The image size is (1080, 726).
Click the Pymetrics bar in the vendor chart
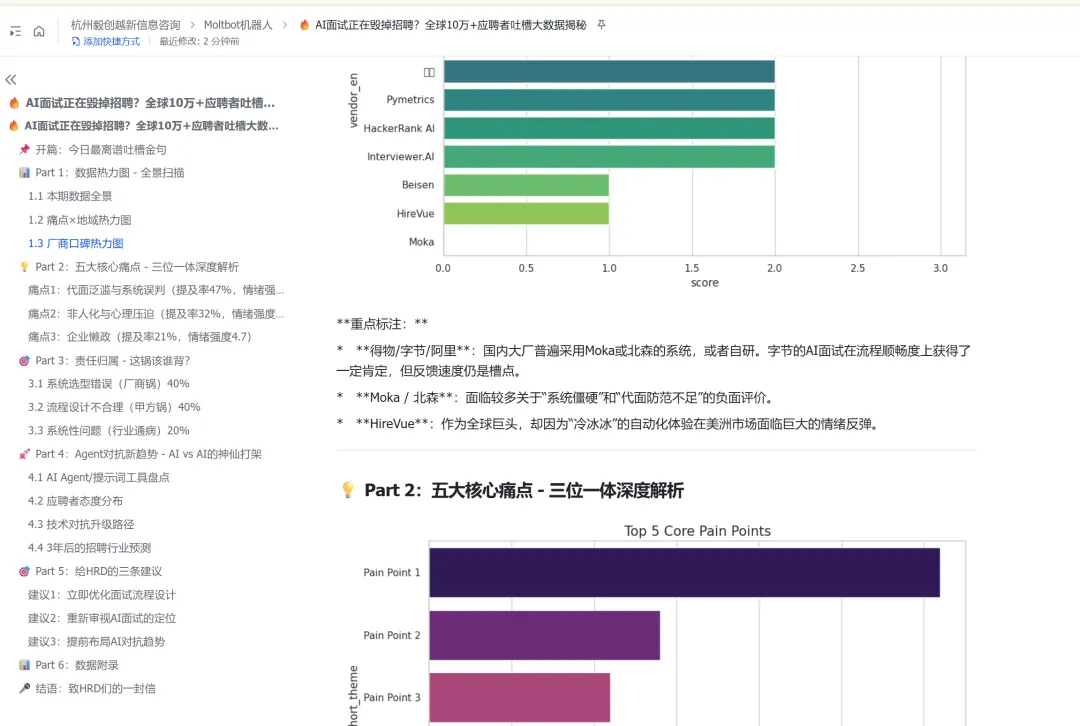(609, 100)
